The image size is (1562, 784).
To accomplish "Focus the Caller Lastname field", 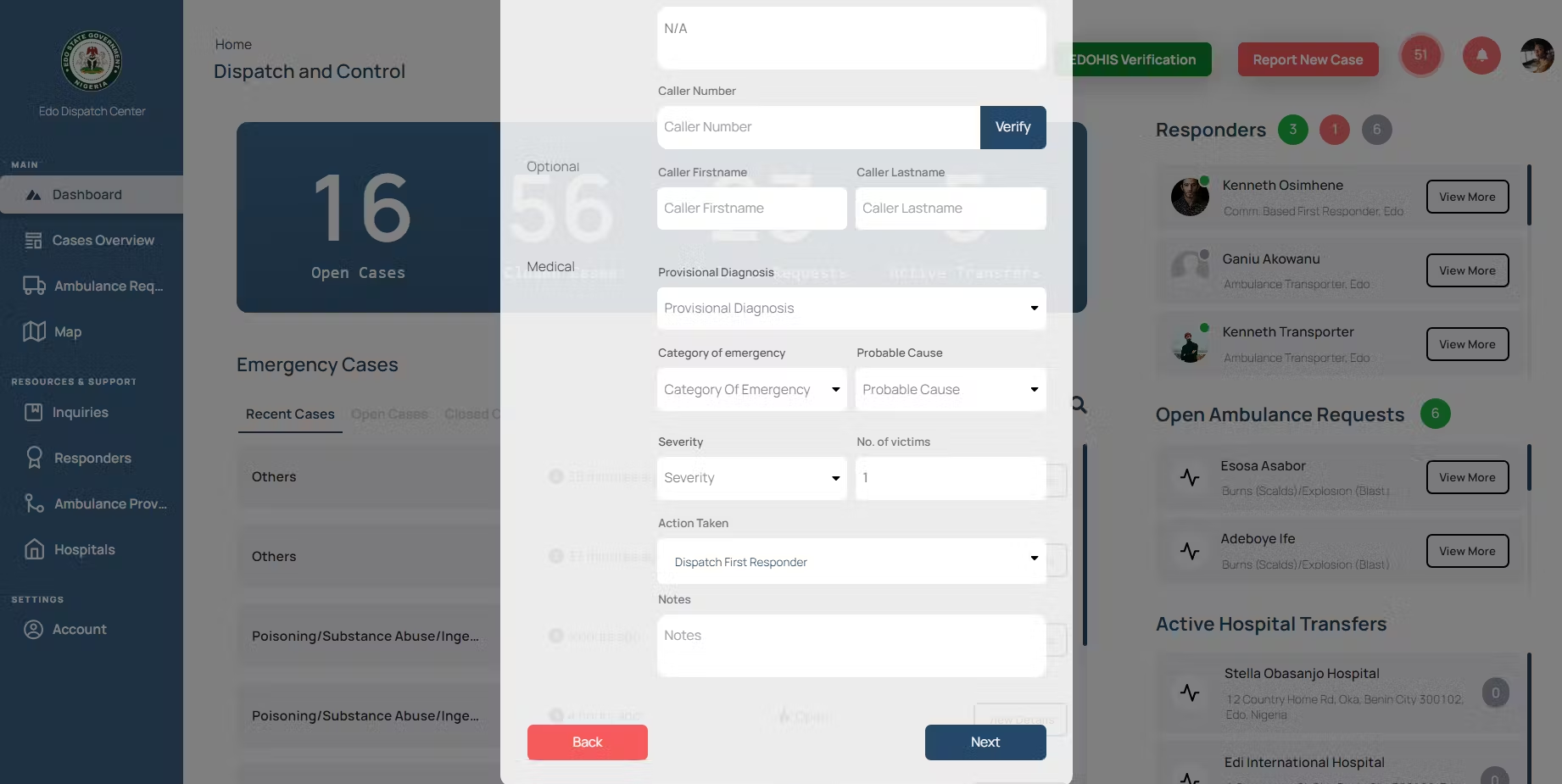I will (951, 209).
